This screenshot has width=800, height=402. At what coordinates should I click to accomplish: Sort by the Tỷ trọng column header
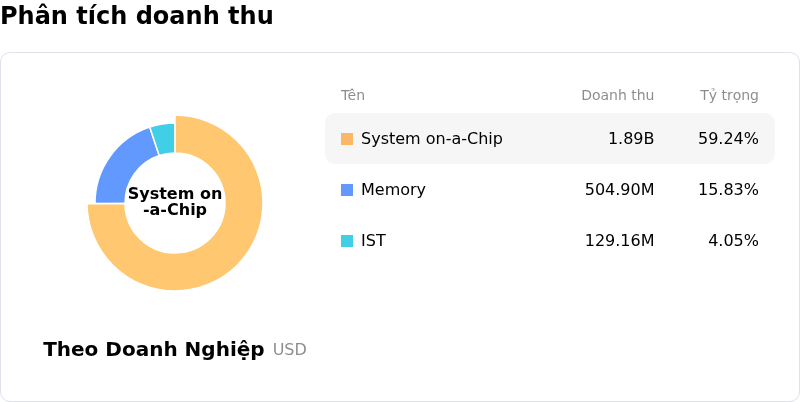point(729,96)
